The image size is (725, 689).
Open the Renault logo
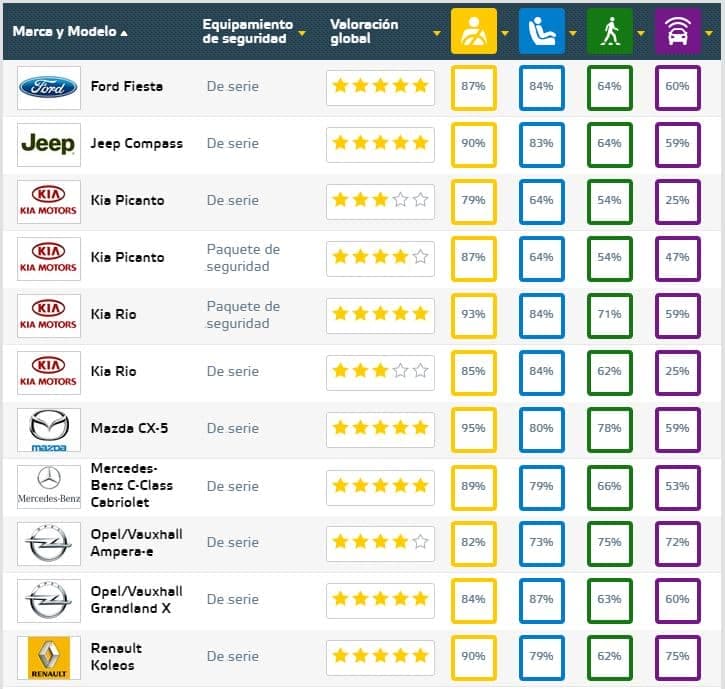[48, 657]
